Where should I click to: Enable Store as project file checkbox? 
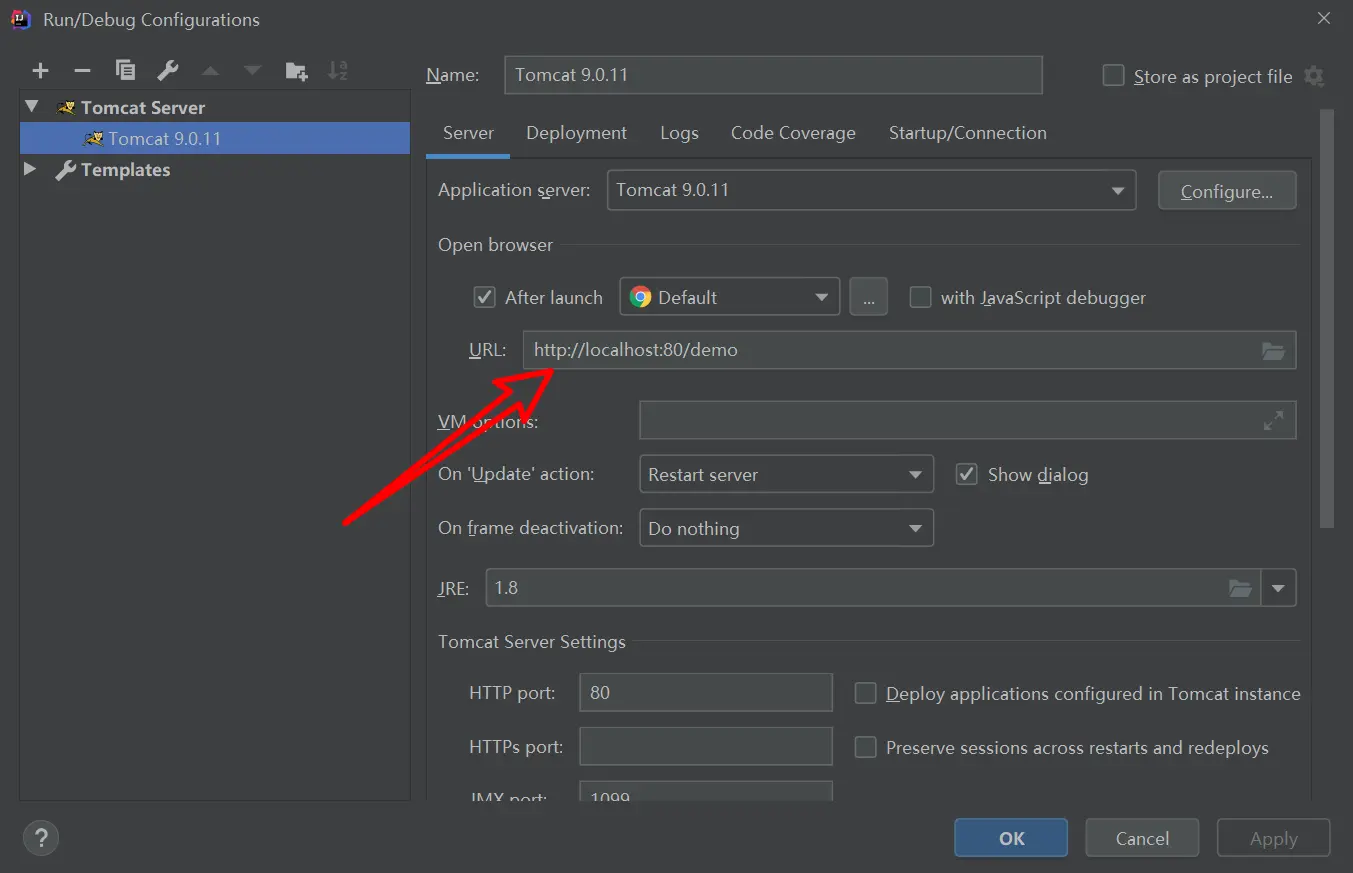click(x=1113, y=76)
